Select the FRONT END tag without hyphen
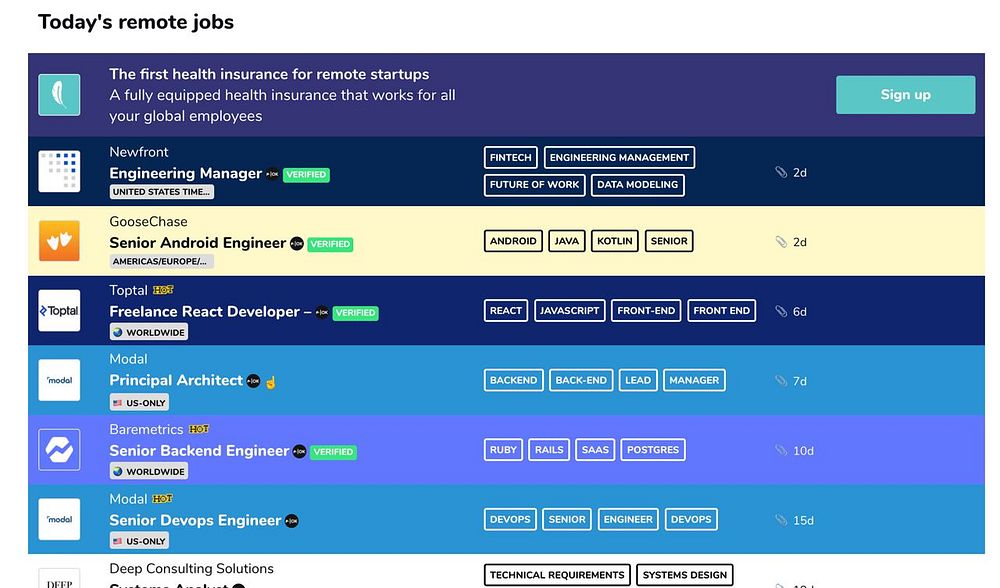The image size is (1000, 588). click(x=721, y=311)
